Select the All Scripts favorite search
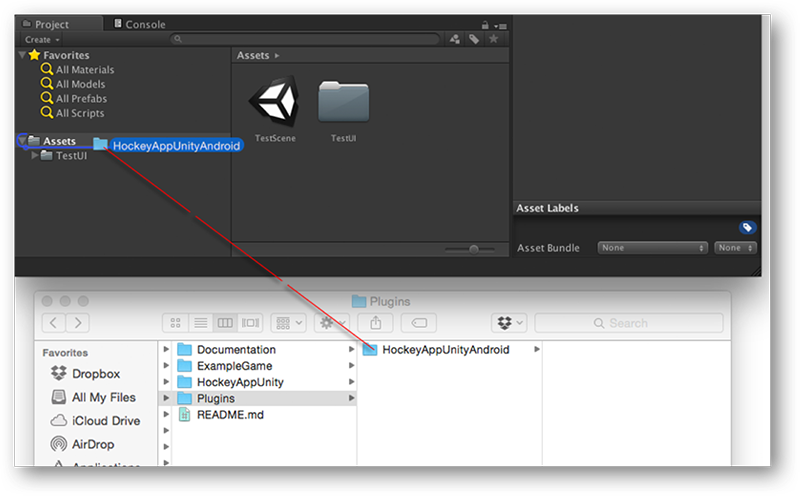Viewport: 800px width, 496px height. (x=73, y=113)
